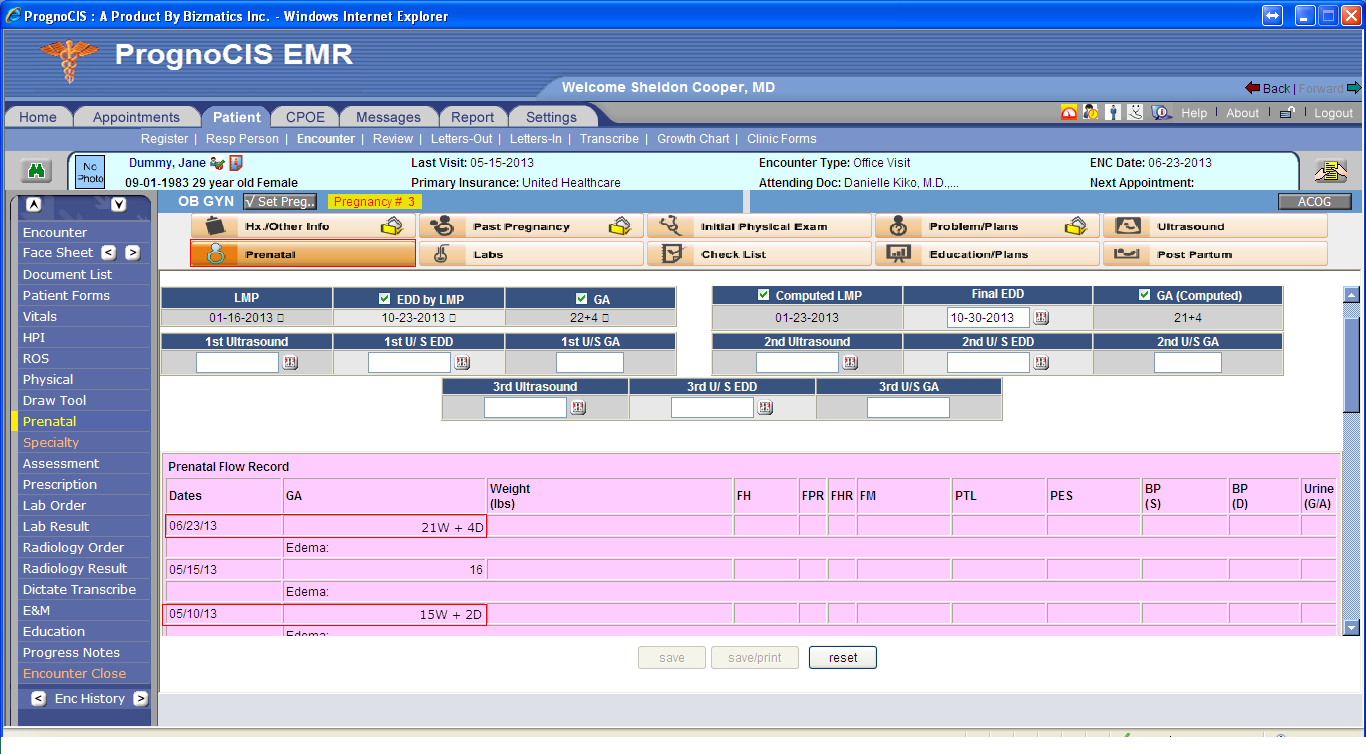Click the Final EDD date field
The height and width of the screenshot is (754, 1366).
pos(988,317)
